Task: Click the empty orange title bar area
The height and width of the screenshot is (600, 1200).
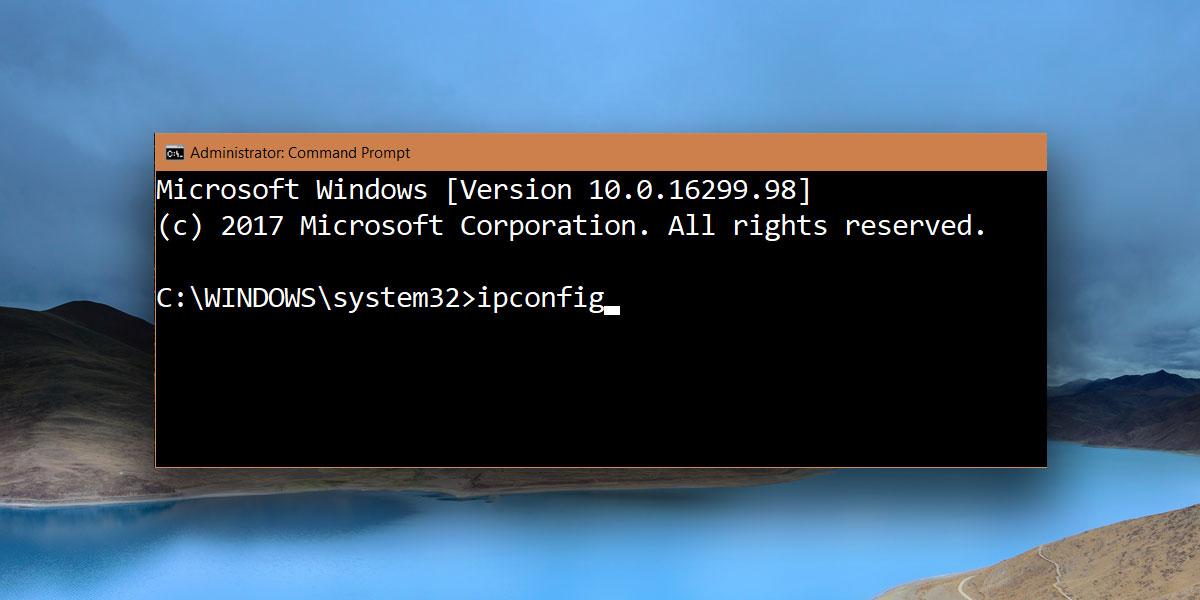Action: coord(730,153)
